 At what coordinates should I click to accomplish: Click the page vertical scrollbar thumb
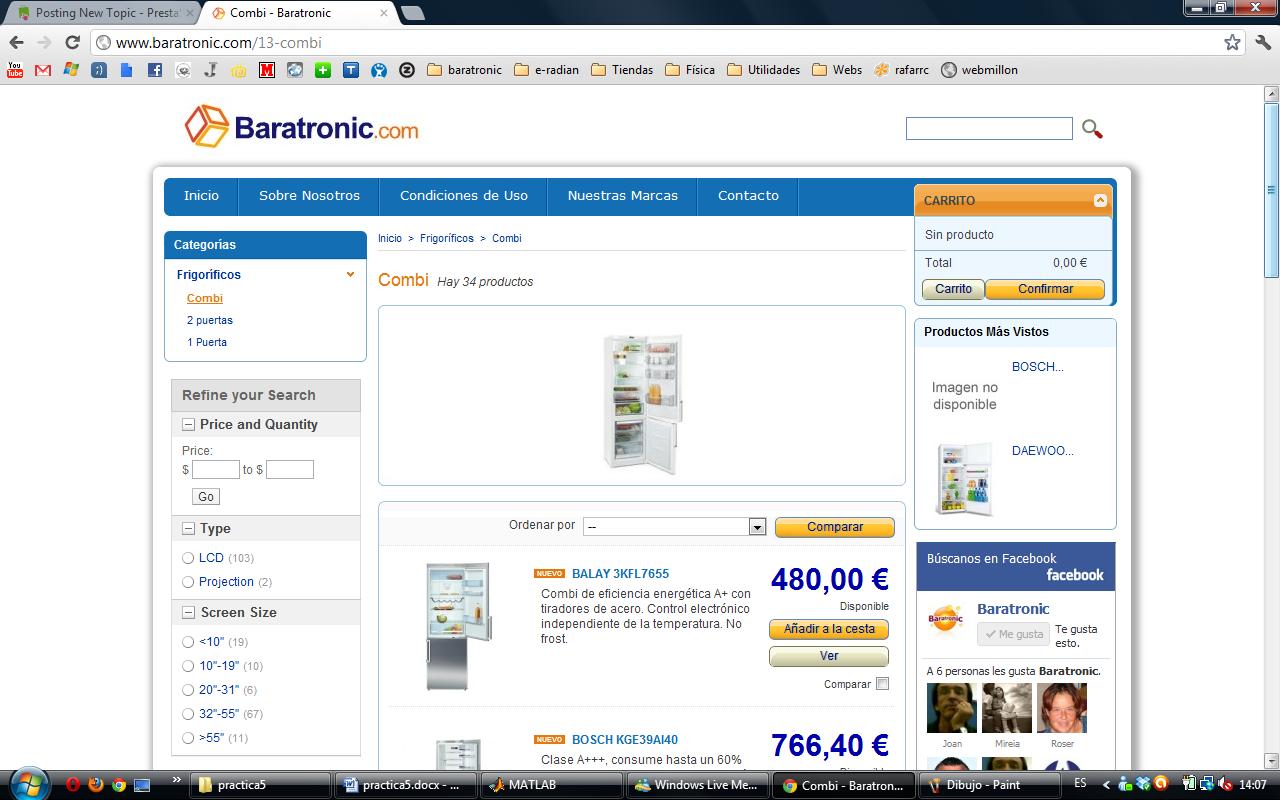(1272, 190)
